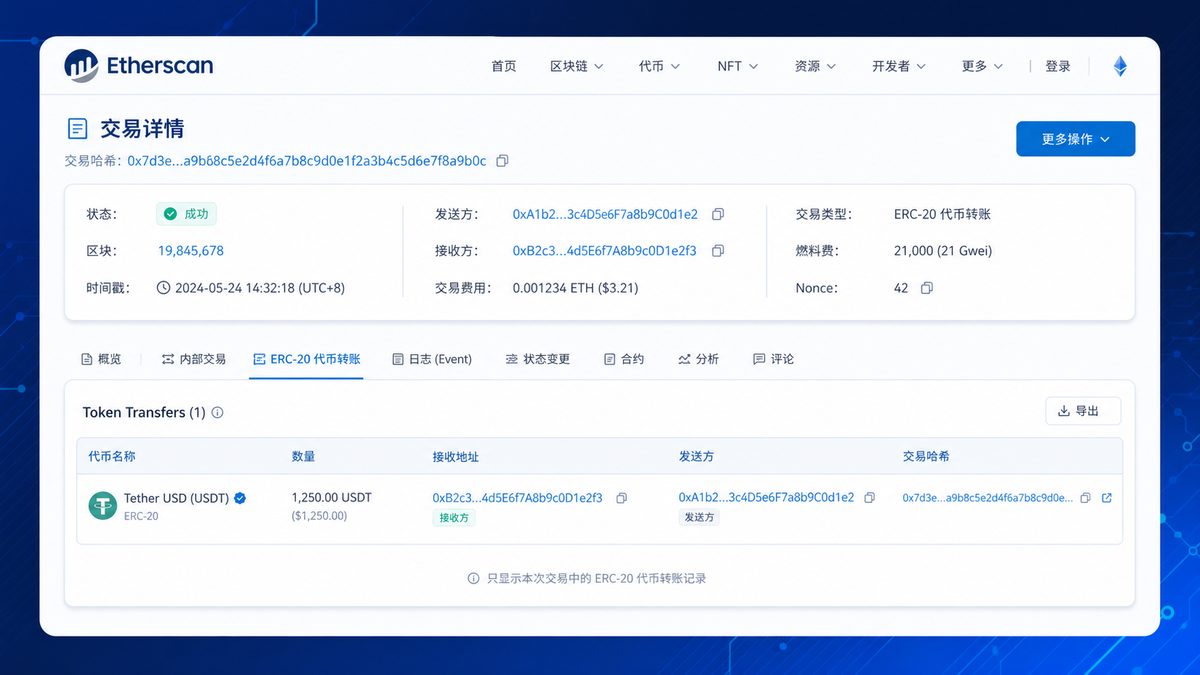Go to 首页 in navigation

point(504,66)
